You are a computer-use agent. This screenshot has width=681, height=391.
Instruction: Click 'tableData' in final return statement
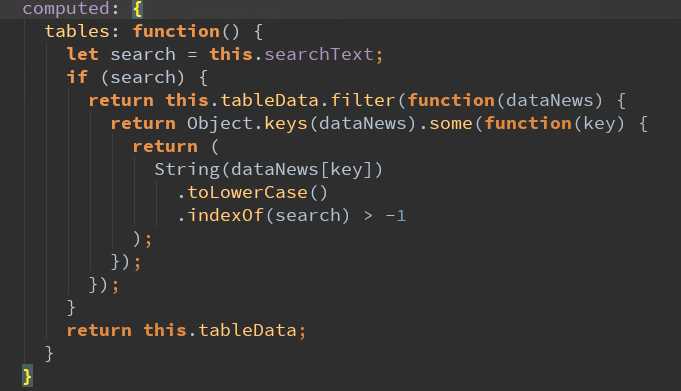click(x=247, y=330)
